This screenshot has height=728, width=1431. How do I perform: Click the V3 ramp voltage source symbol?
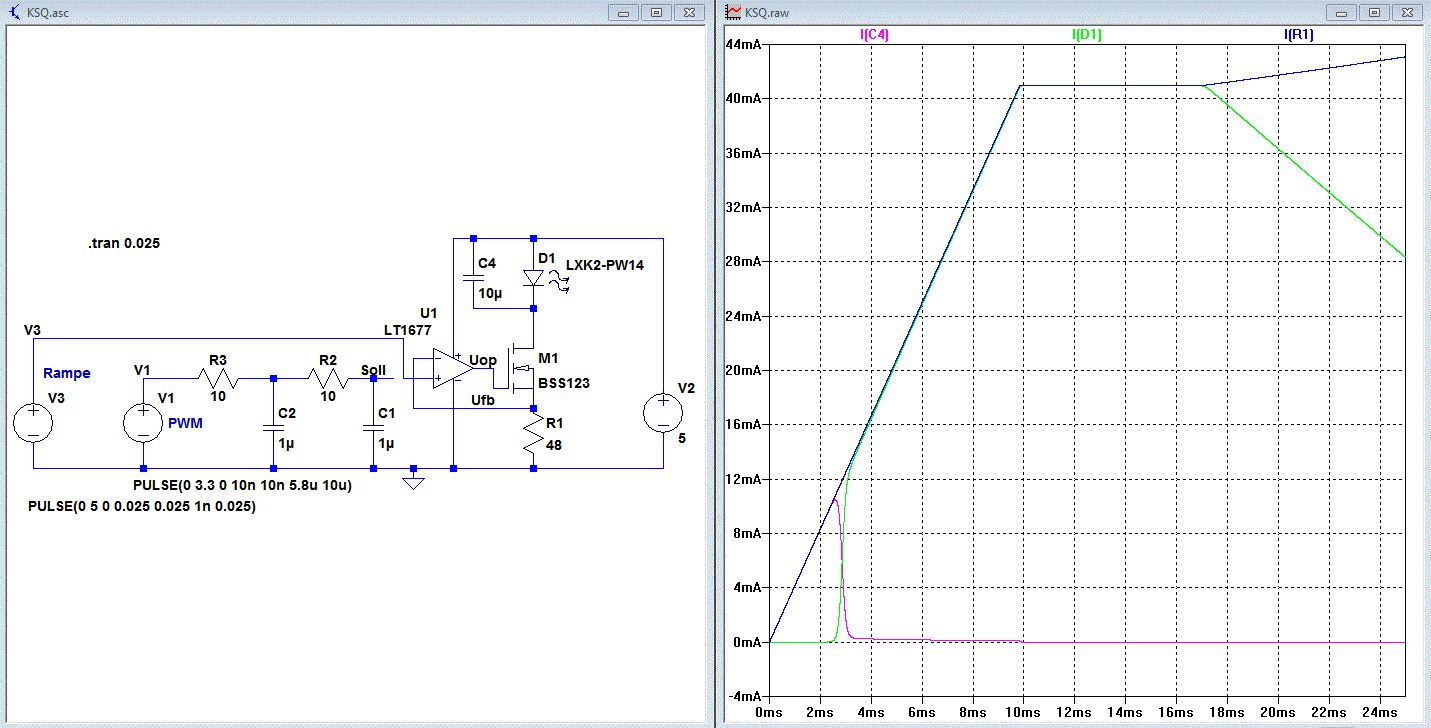33,424
